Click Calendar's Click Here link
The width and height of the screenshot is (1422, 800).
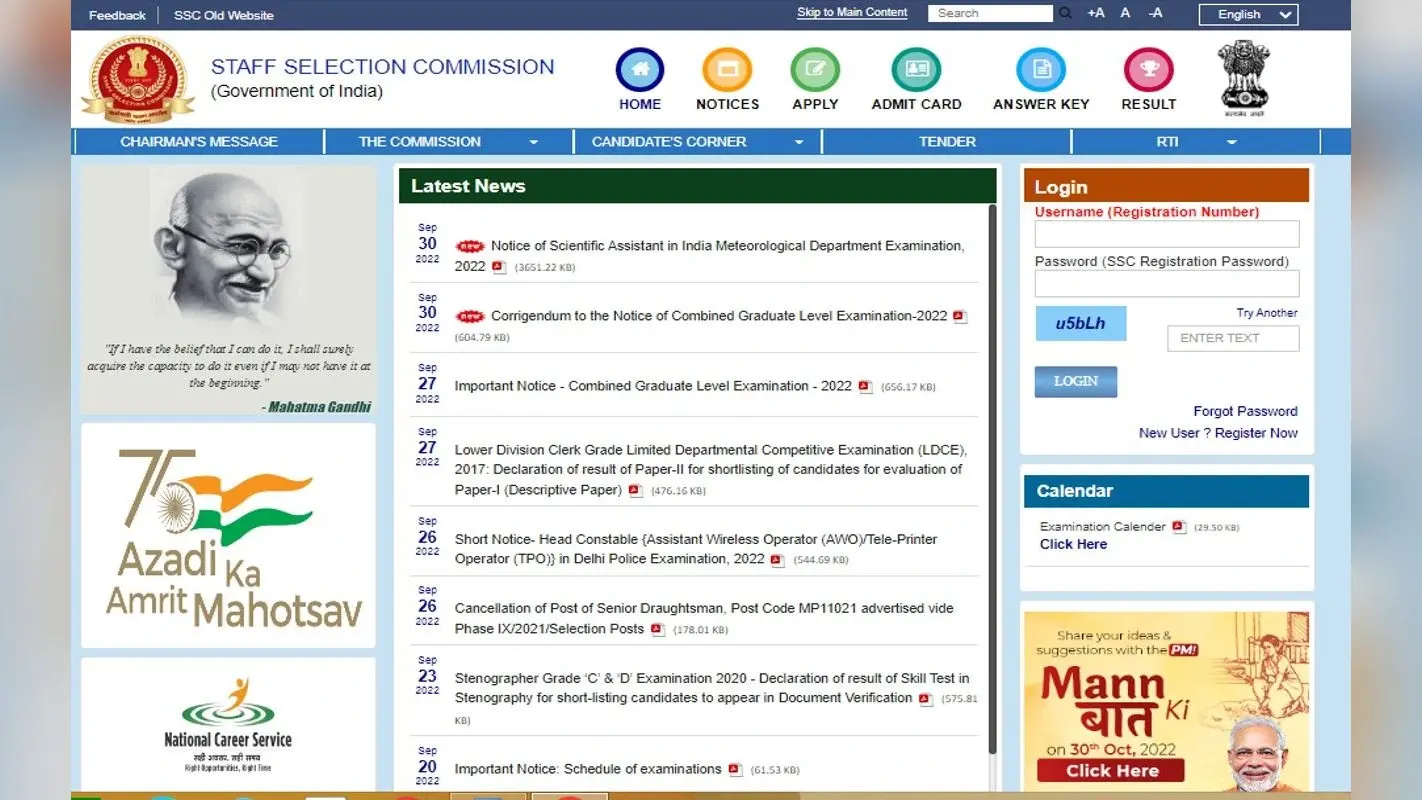pos(1073,544)
